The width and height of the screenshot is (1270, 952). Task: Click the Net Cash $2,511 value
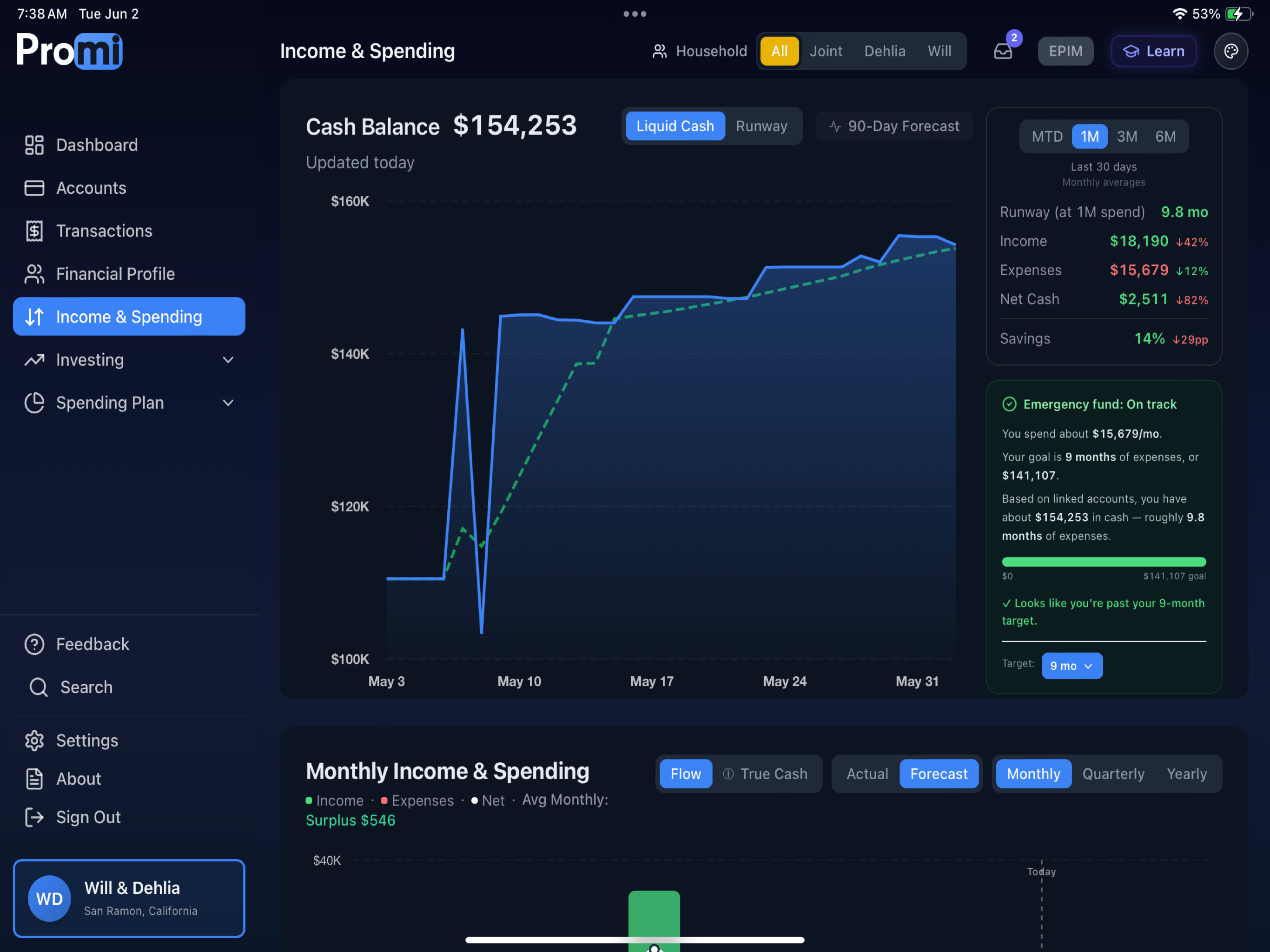1143,299
